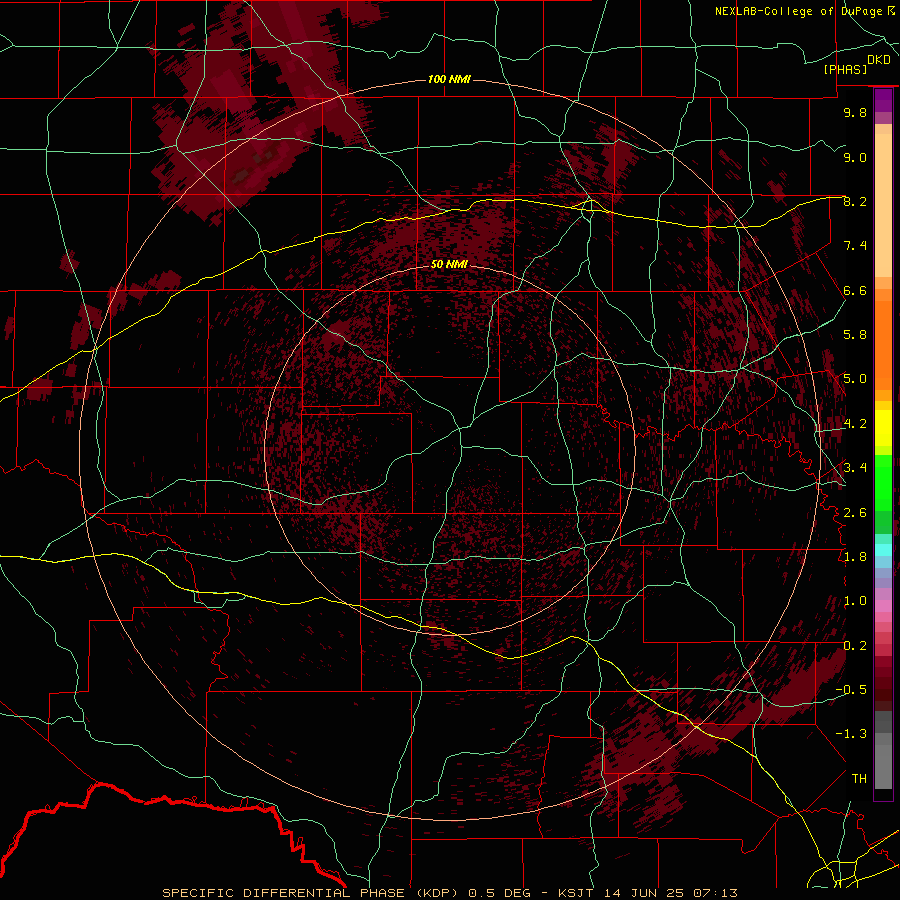Select the -1.3 scale value

[x=851, y=734]
